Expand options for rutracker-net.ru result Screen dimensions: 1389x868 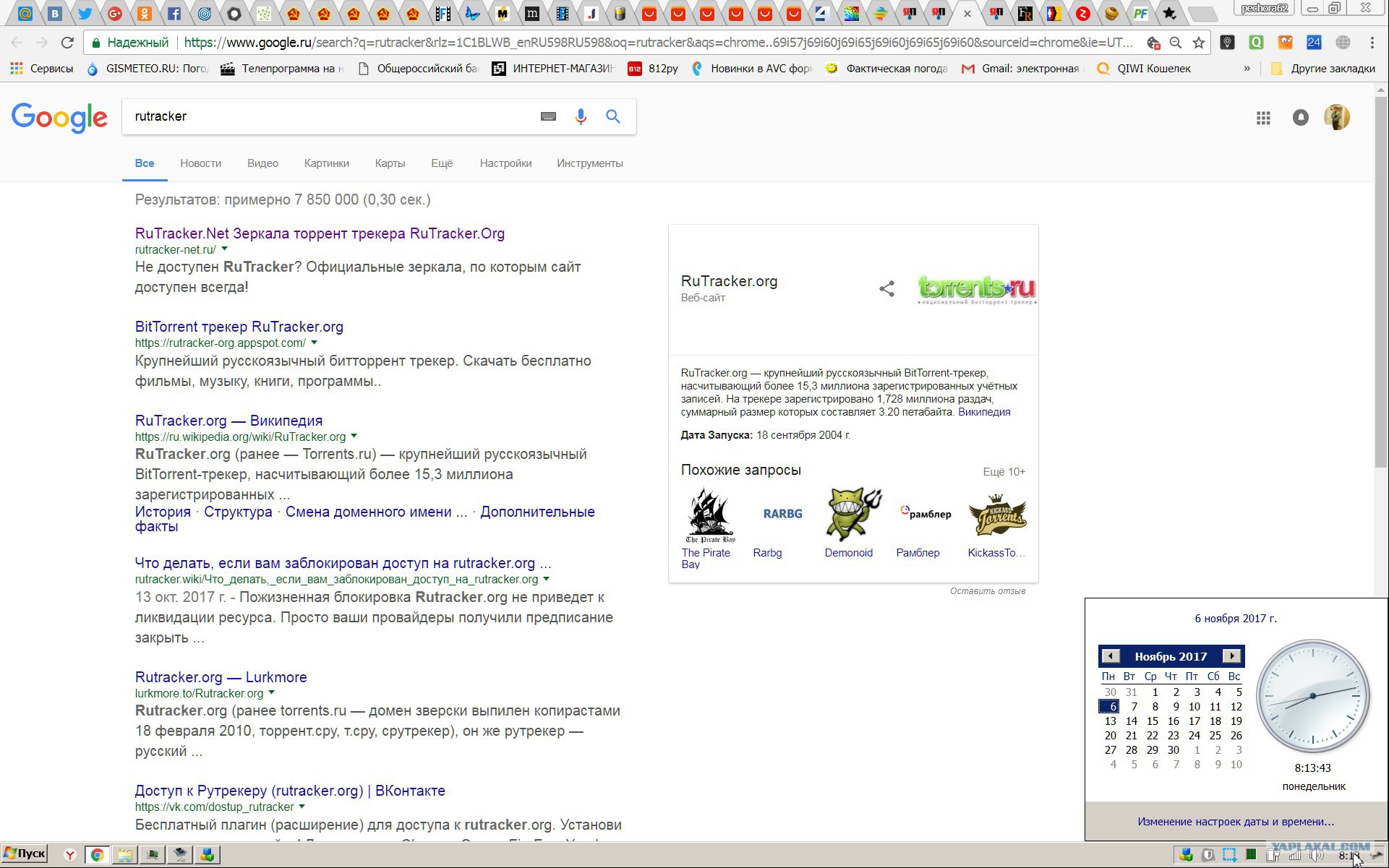click(224, 249)
